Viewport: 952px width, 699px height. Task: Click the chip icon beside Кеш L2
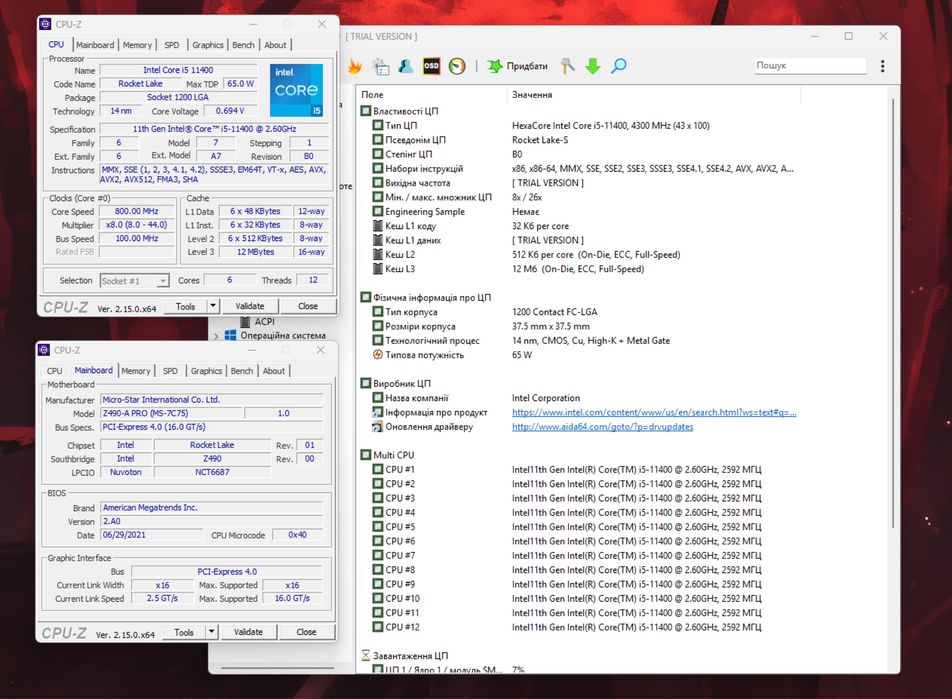coord(378,254)
